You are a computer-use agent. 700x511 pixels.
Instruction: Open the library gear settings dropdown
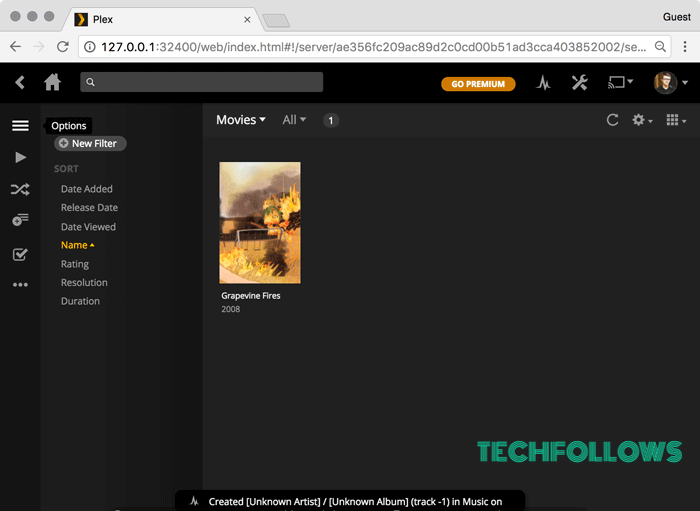(642, 120)
